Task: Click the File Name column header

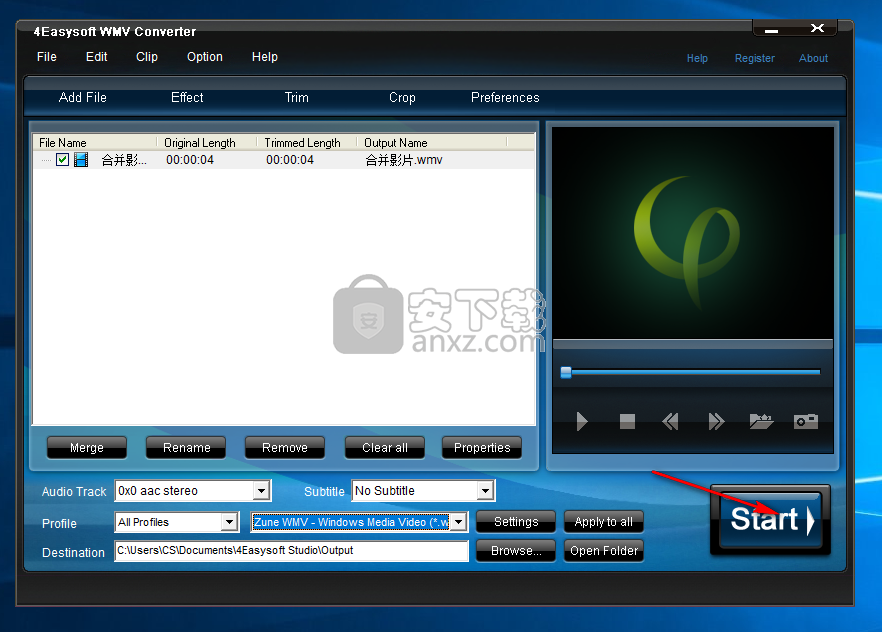Action: (94, 143)
